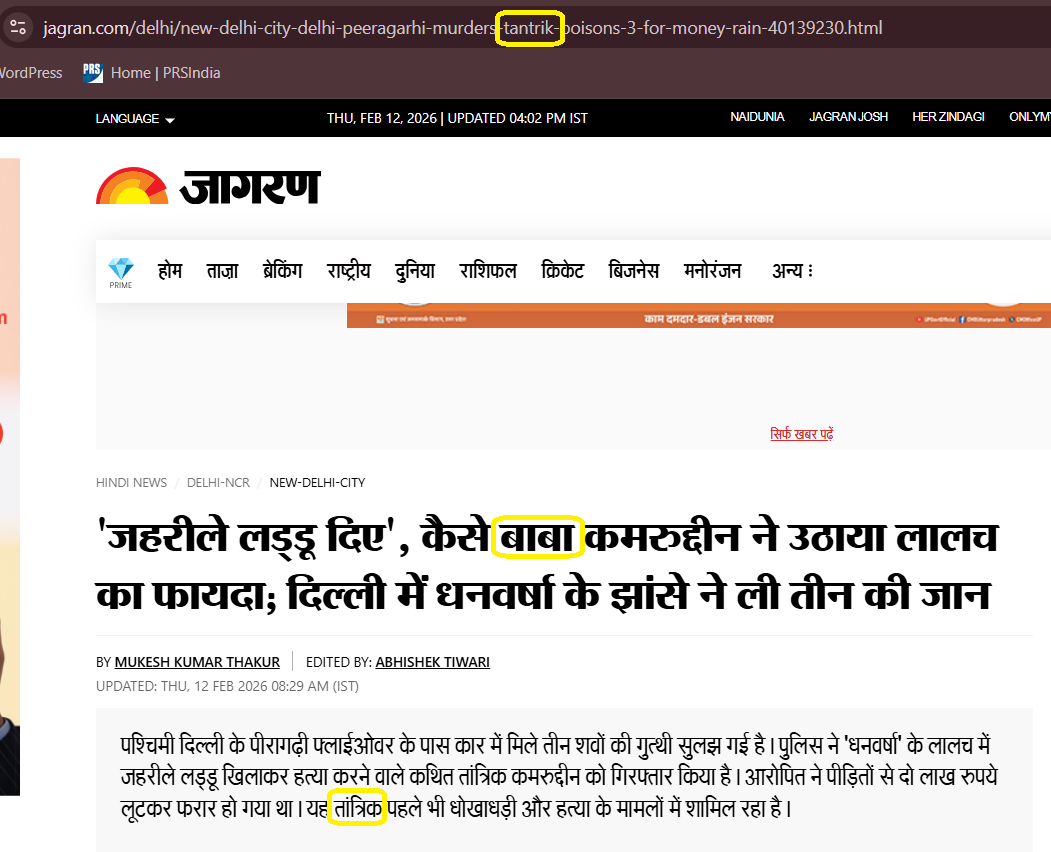Open the होम menu item
1051x852 pixels.
pyautogui.click(x=170, y=271)
